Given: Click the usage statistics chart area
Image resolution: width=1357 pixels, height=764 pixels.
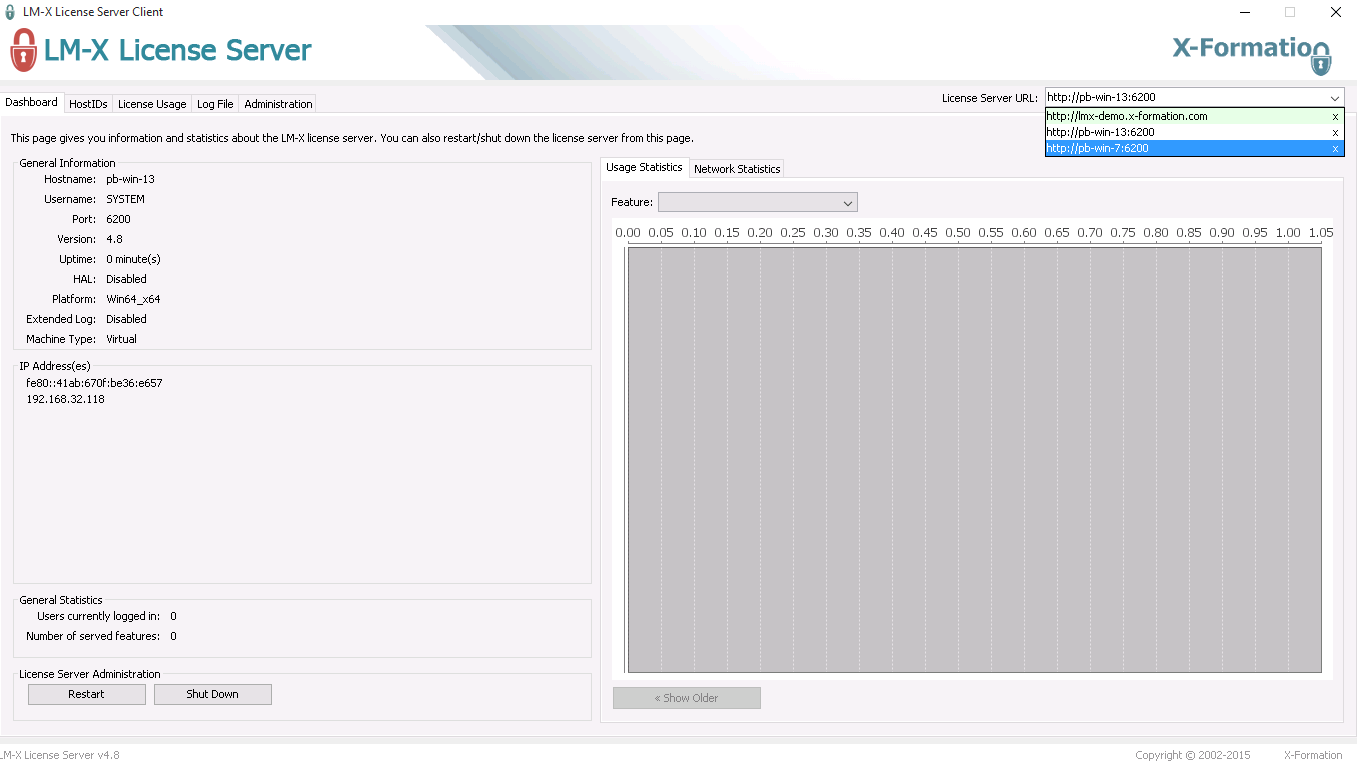Looking at the screenshot, I should click(x=975, y=460).
